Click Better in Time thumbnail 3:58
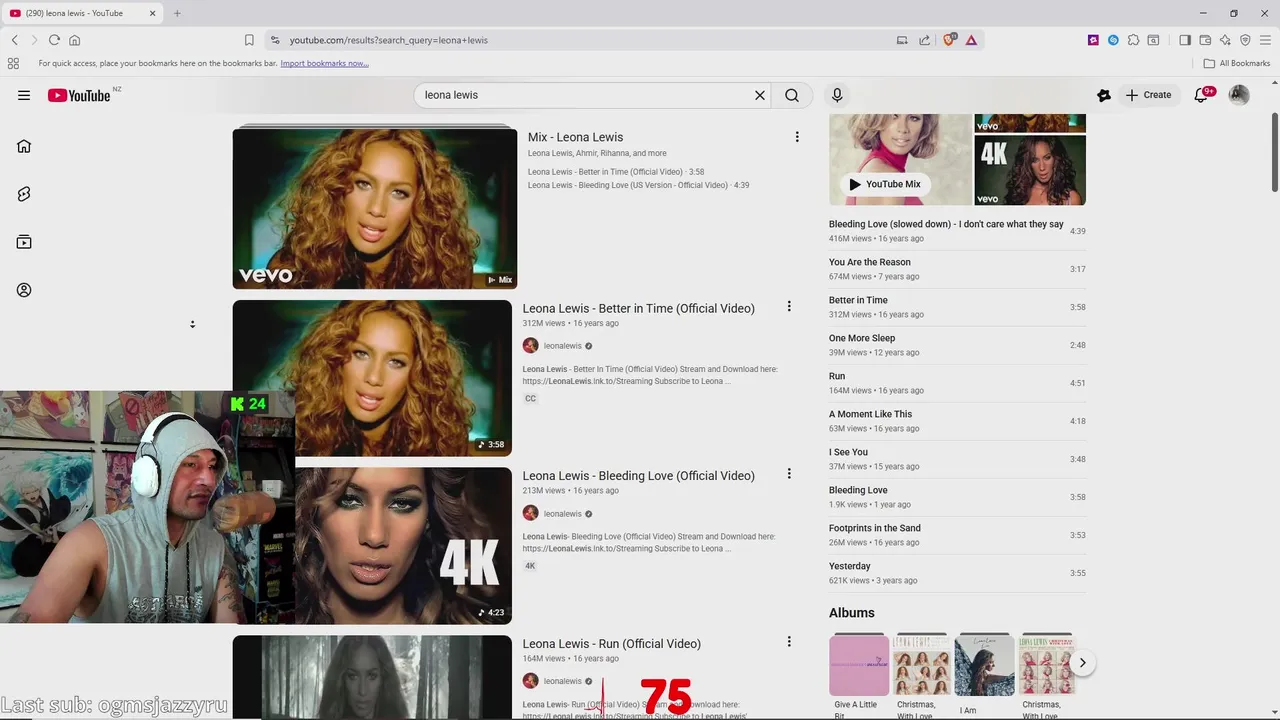Viewport: 1280px width, 720px height. click(372, 378)
